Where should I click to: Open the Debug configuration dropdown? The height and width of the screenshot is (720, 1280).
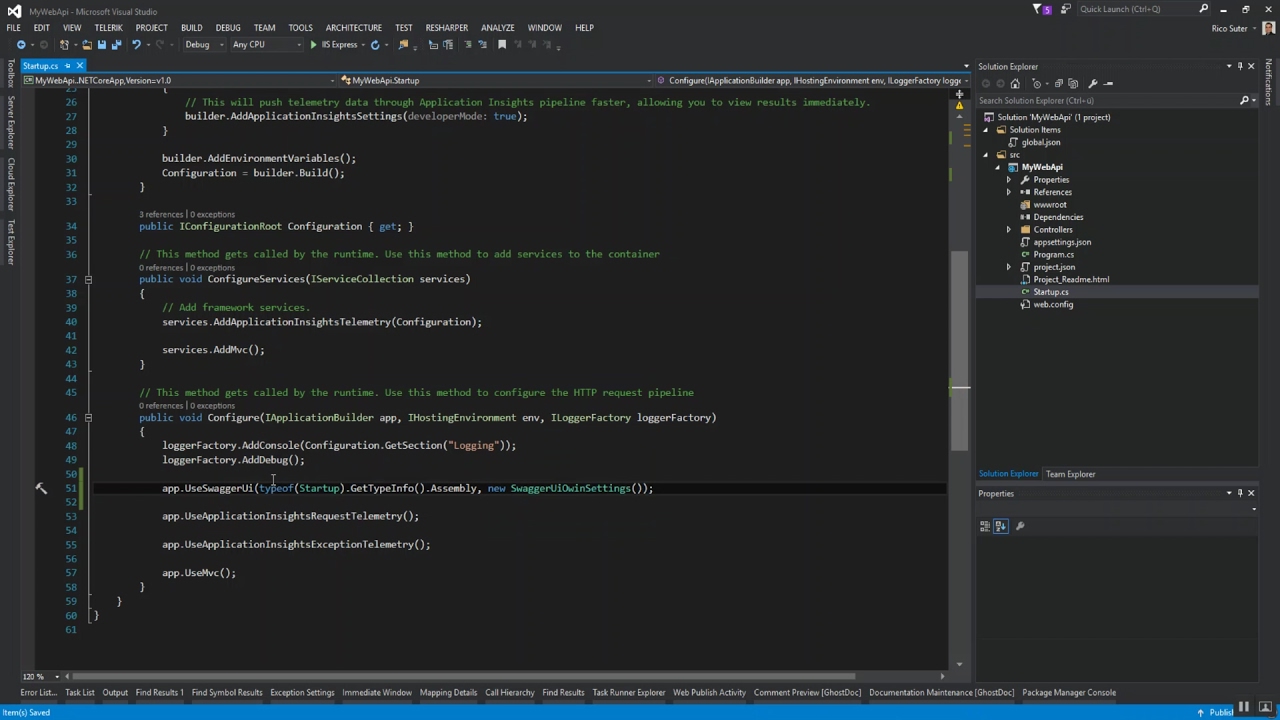[x=204, y=45]
